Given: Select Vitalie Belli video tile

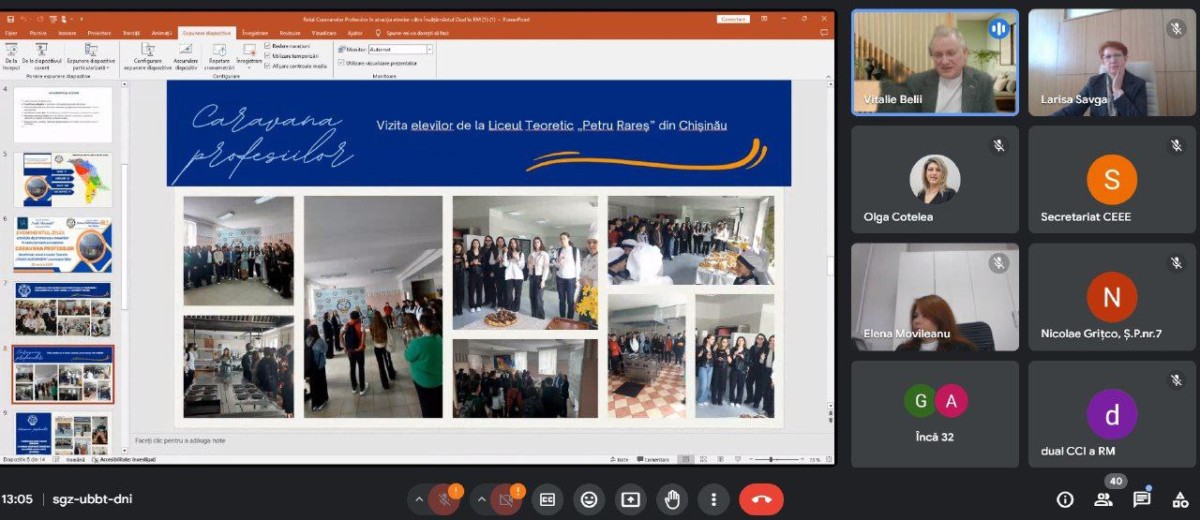Looking at the screenshot, I should 935,63.
